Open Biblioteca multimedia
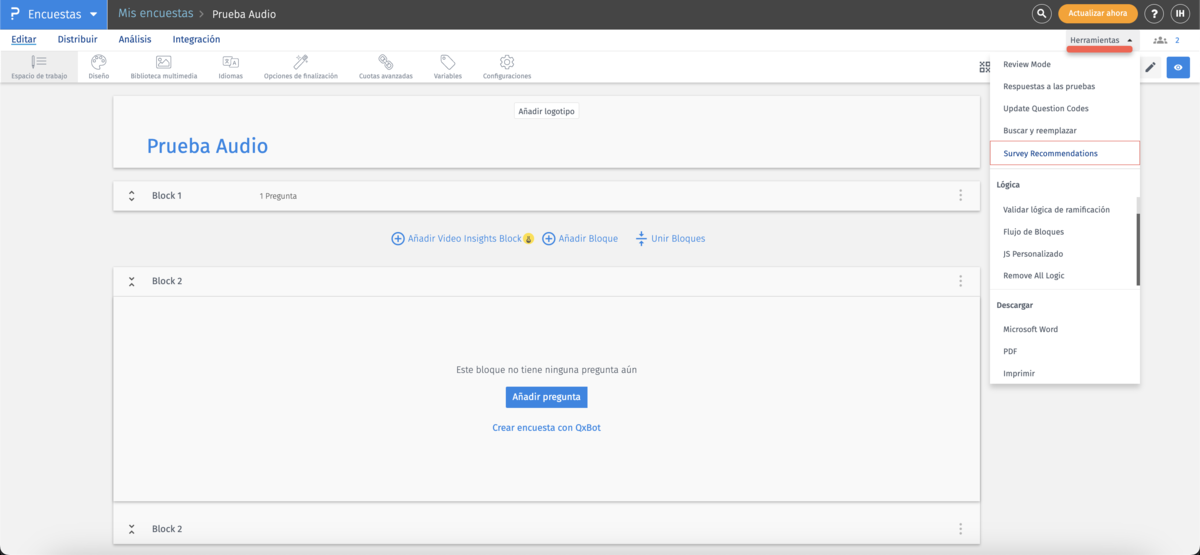Viewport: 1200px width, 555px height. coord(163,67)
